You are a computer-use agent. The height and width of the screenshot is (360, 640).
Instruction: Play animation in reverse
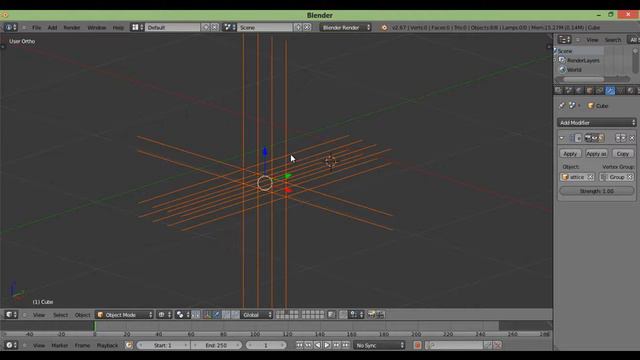tap(318, 345)
